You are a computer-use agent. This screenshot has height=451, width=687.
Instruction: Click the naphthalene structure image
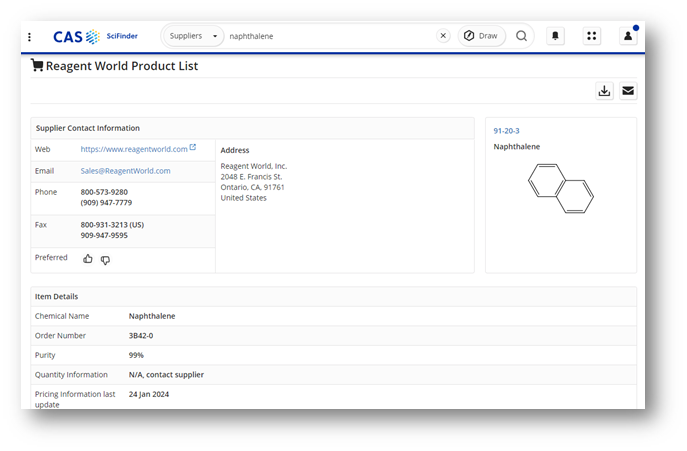[x=561, y=188]
